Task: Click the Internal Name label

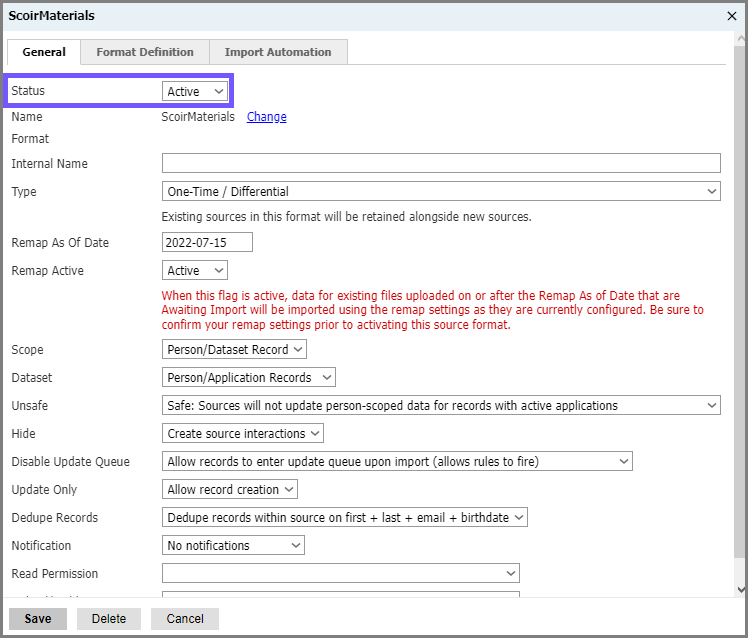Action: tap(50, 164)
